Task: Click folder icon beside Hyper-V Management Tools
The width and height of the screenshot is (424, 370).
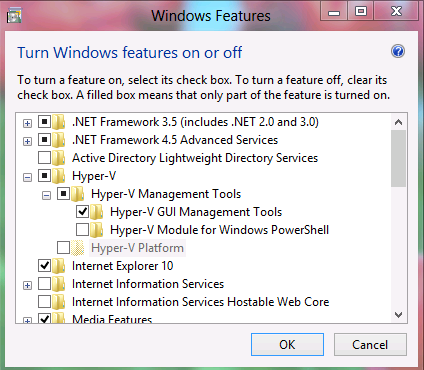Action: (x=78, y=194)
